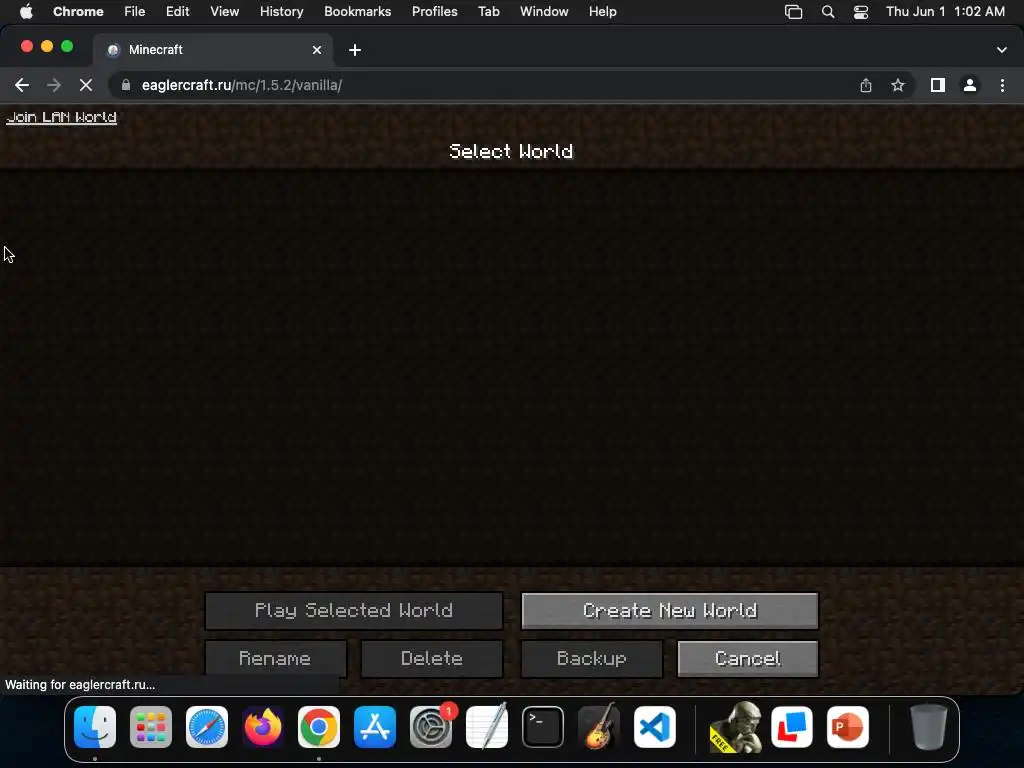Open Spotlight search in menu bar
Image resolution: width=1024 pixels, height=768 pixels.
pos(827,12)
